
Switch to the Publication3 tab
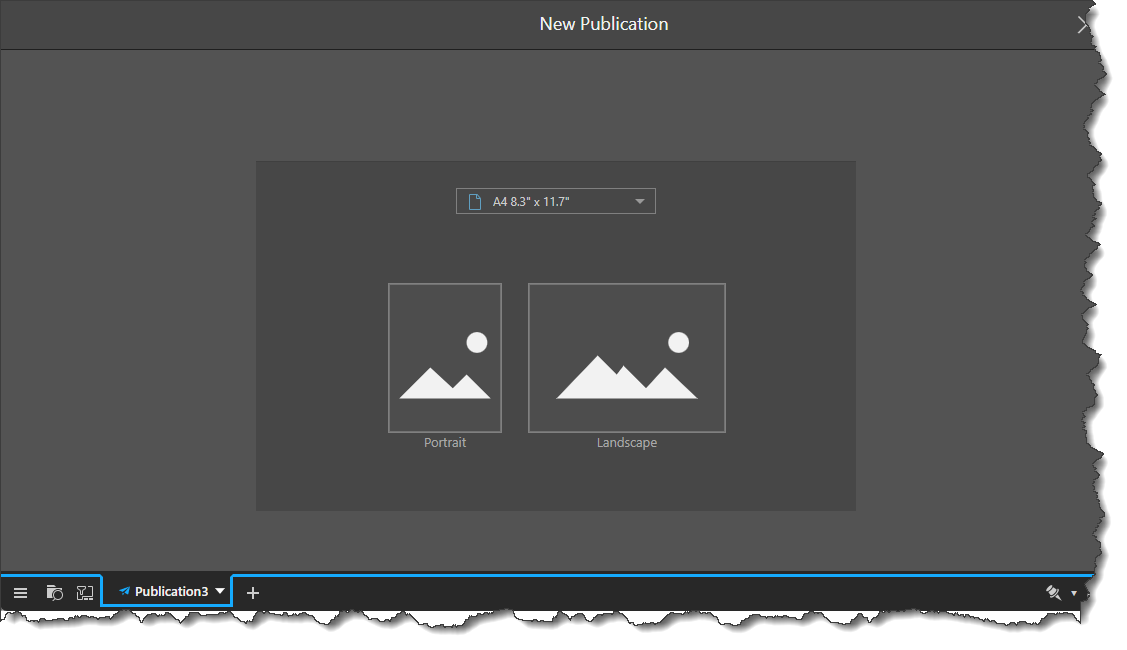[x=171, y=592]
